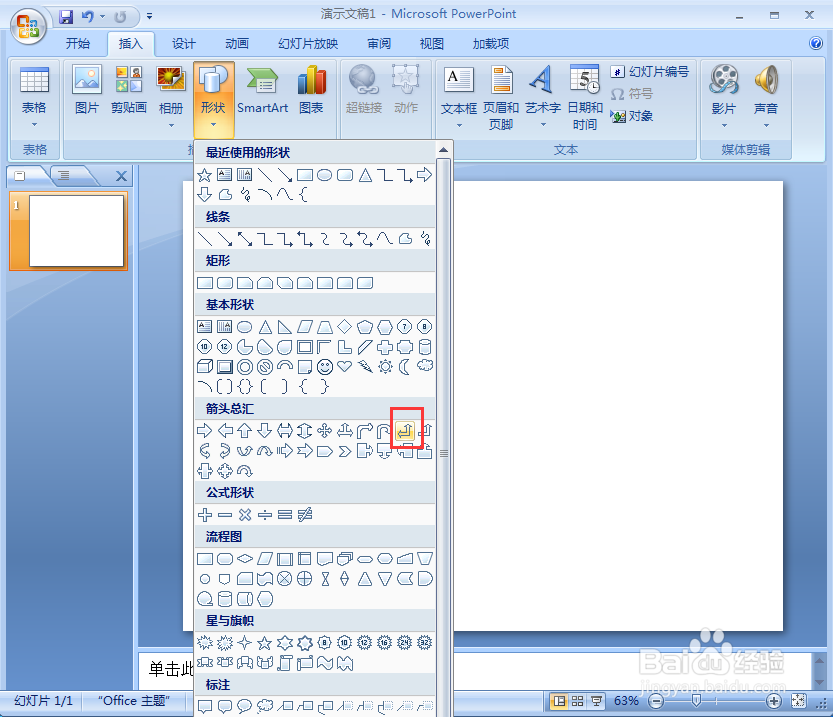Image resolution: width=833 pixels, height=717 pixels.
Task: Insert header and footer (页眉和页脚)
Action: pyautogui.click(x=501, y=98)
